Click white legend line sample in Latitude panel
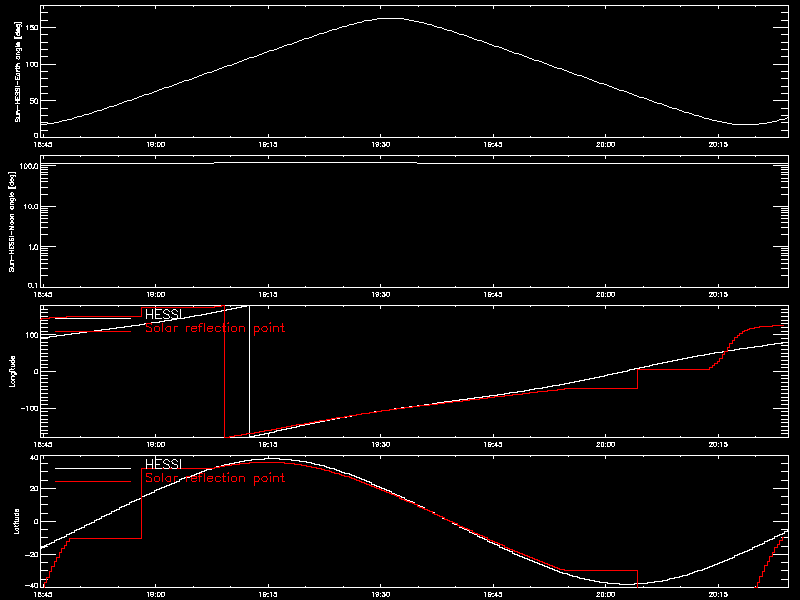Screen dimensions: 800x600 (x=93, y=468)
